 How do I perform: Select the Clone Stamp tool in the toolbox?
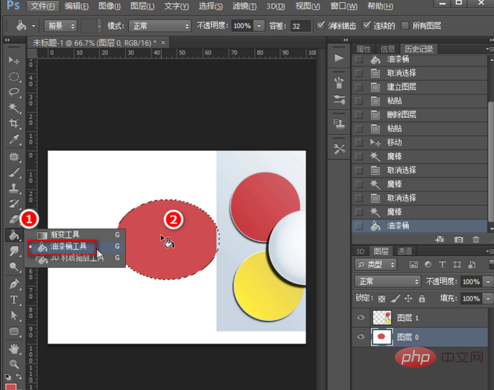pos(14,188)
